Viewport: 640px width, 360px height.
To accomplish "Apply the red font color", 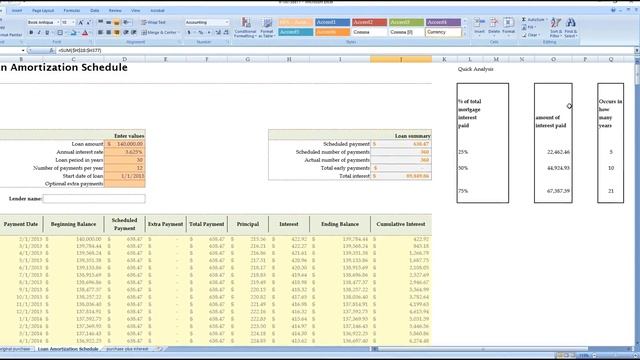I will [85, 32].
